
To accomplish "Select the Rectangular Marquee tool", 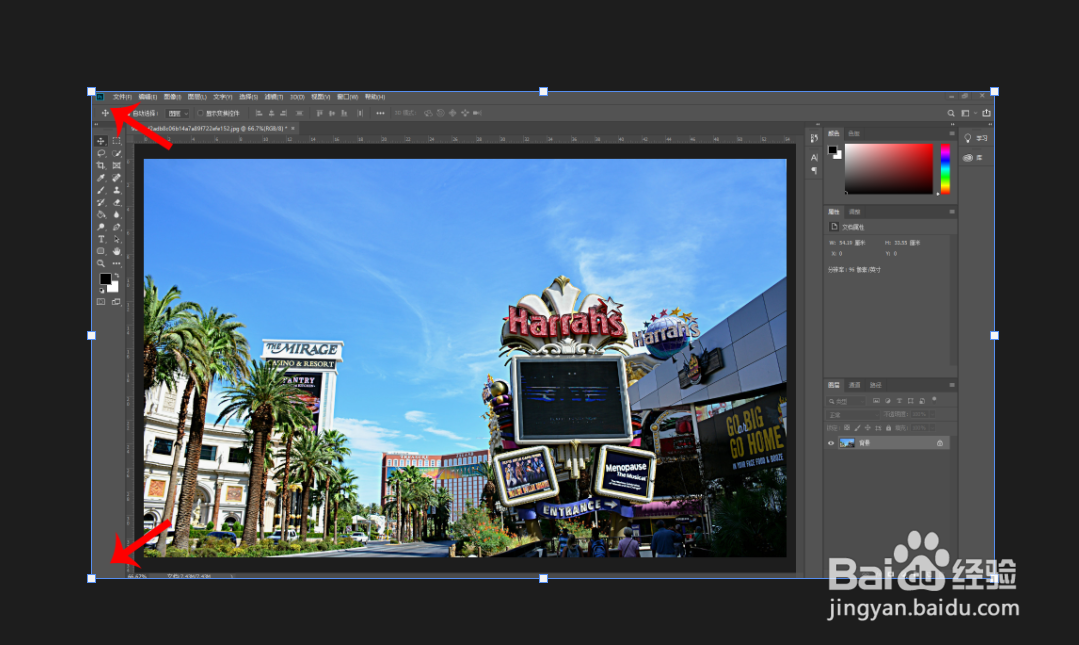I will [x=116, y=140].
